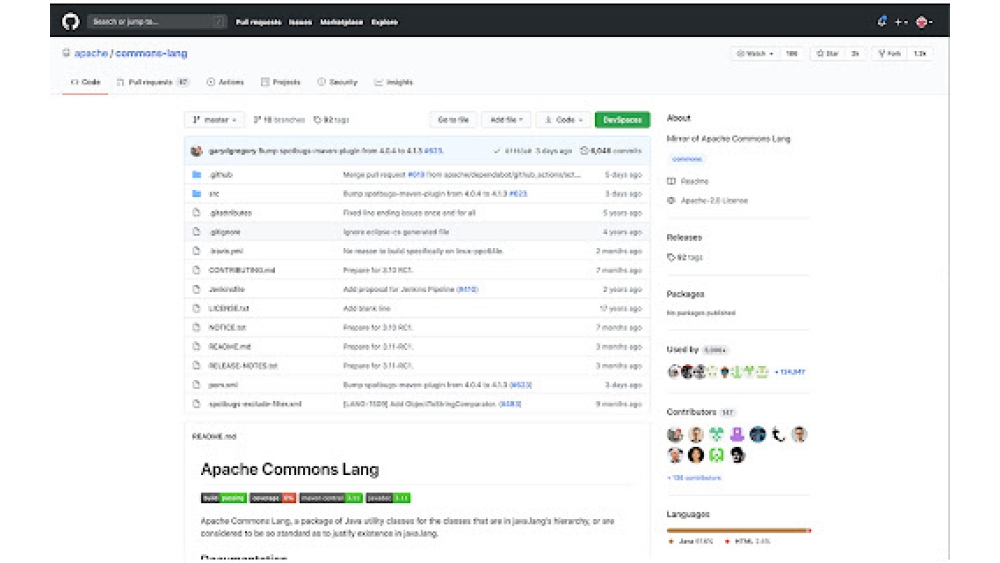The height and width of the screenshot is (563, 1000).
Task: Click the README.md file icon in list
Action: pos(196,347)
